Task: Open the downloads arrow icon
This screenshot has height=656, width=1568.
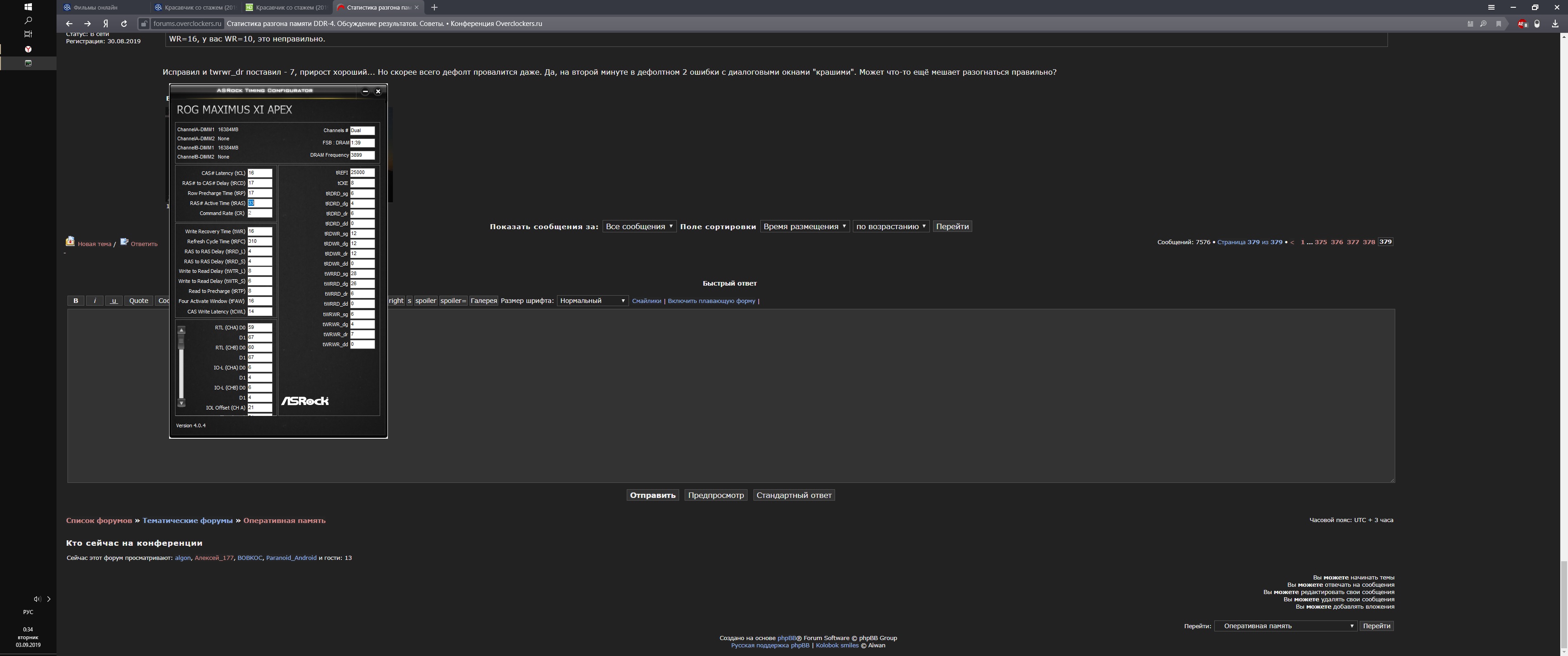Action: [1555, 24]
